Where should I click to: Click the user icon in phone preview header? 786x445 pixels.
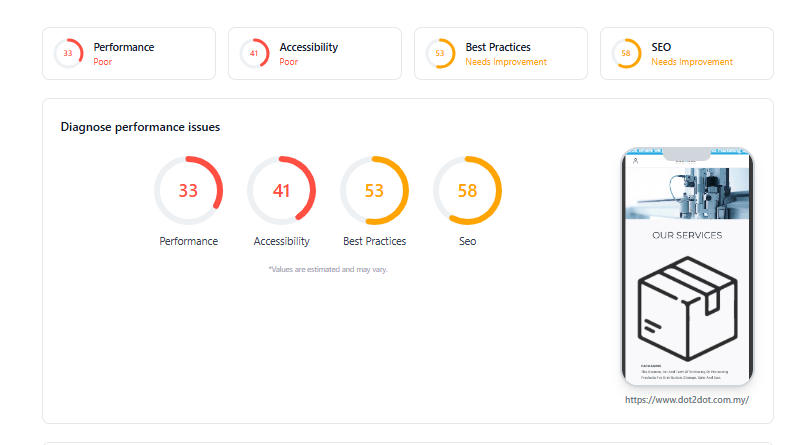tap(635, 161)
